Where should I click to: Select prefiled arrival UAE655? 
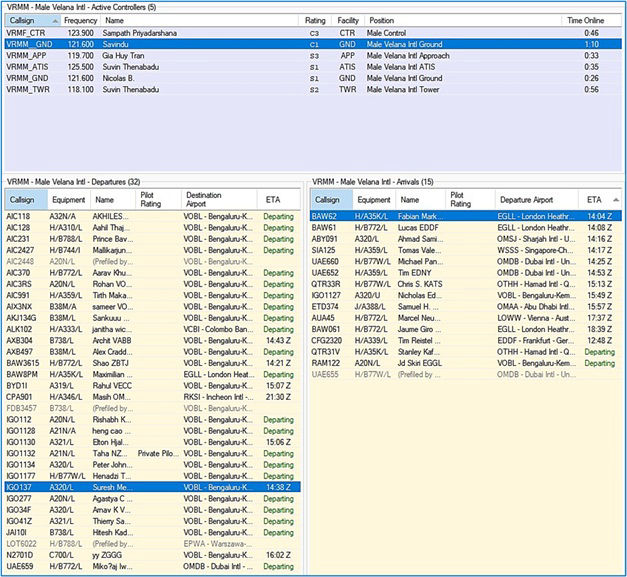[326, 374]
